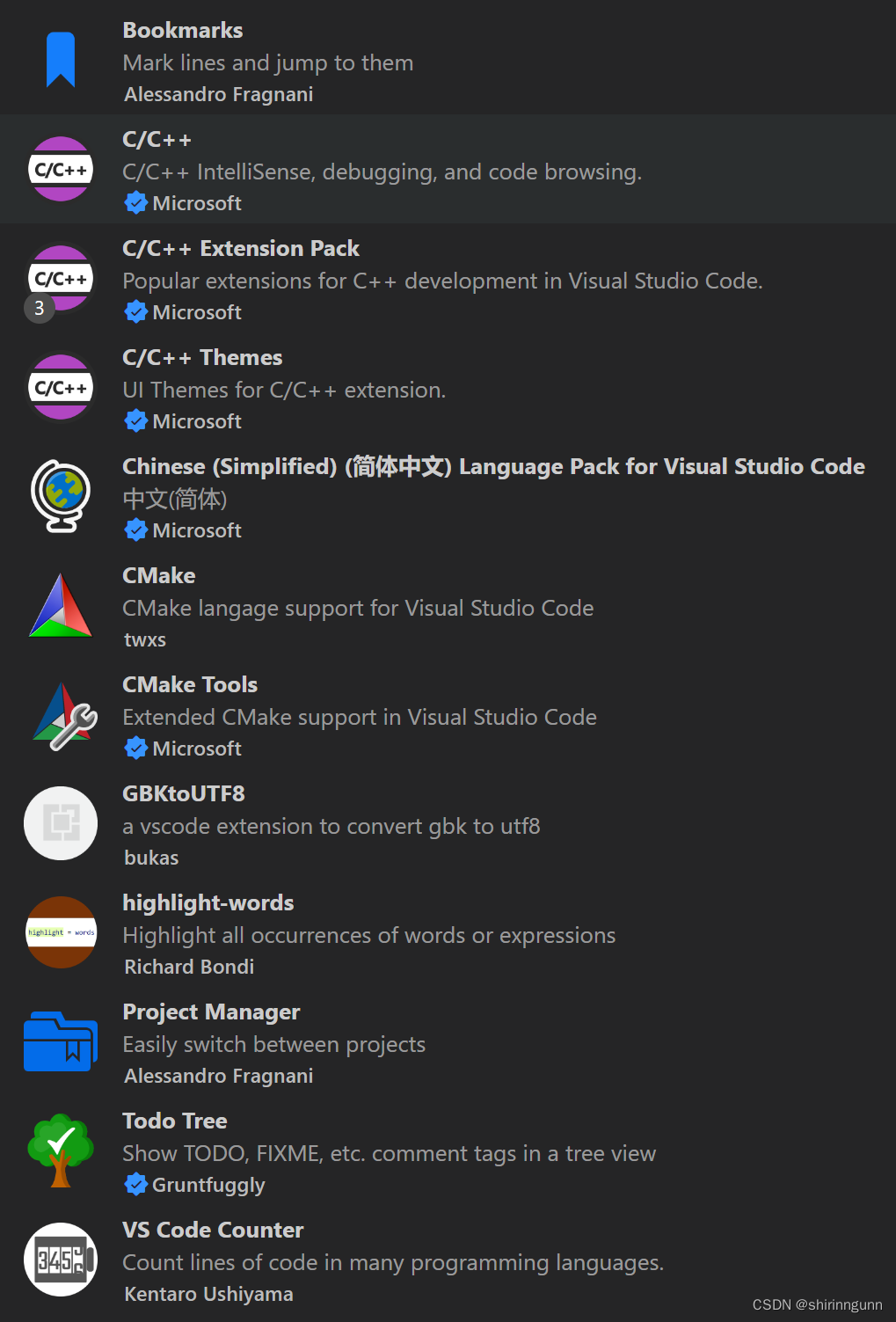
Task: Click the CMake Tools wrench icon
Action: pyautogui.click(x=60, y=714)
